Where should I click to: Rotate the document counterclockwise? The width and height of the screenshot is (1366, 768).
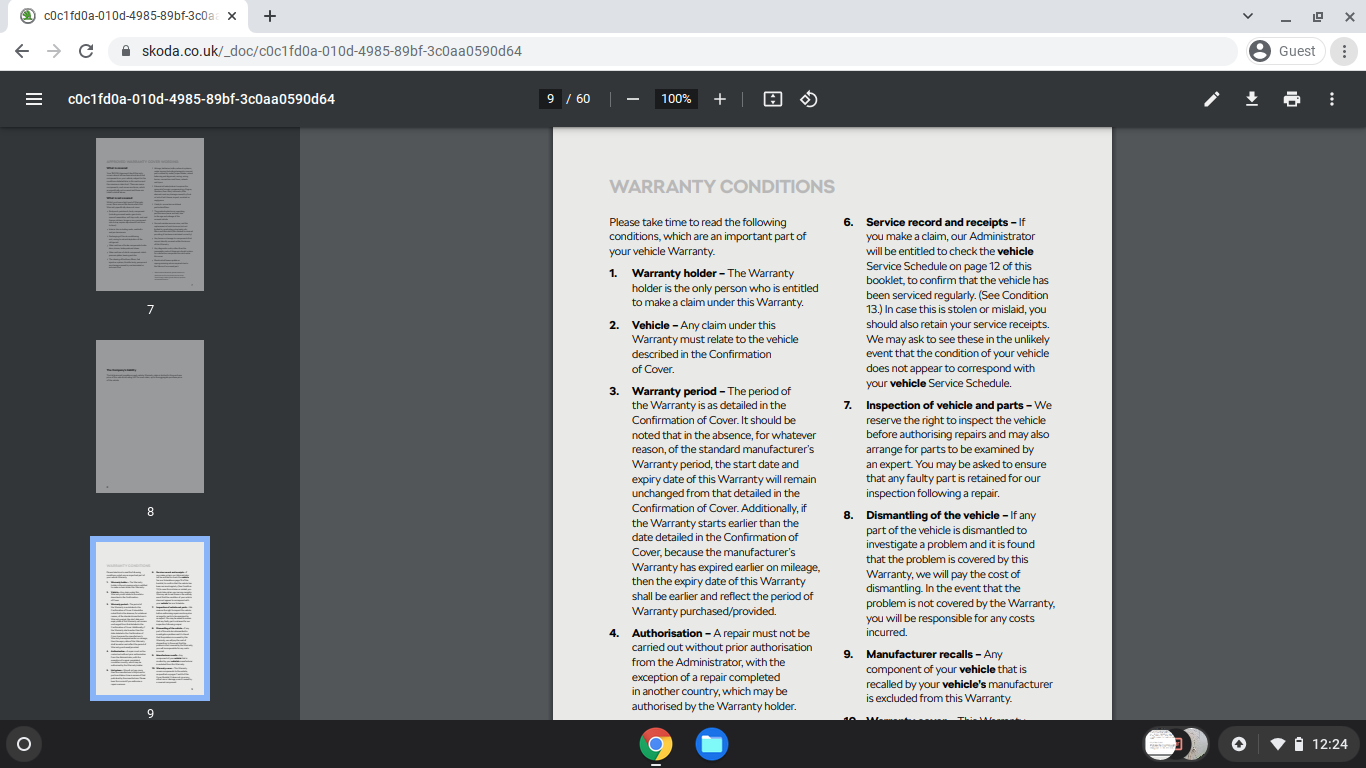click(x=809, y=99)
